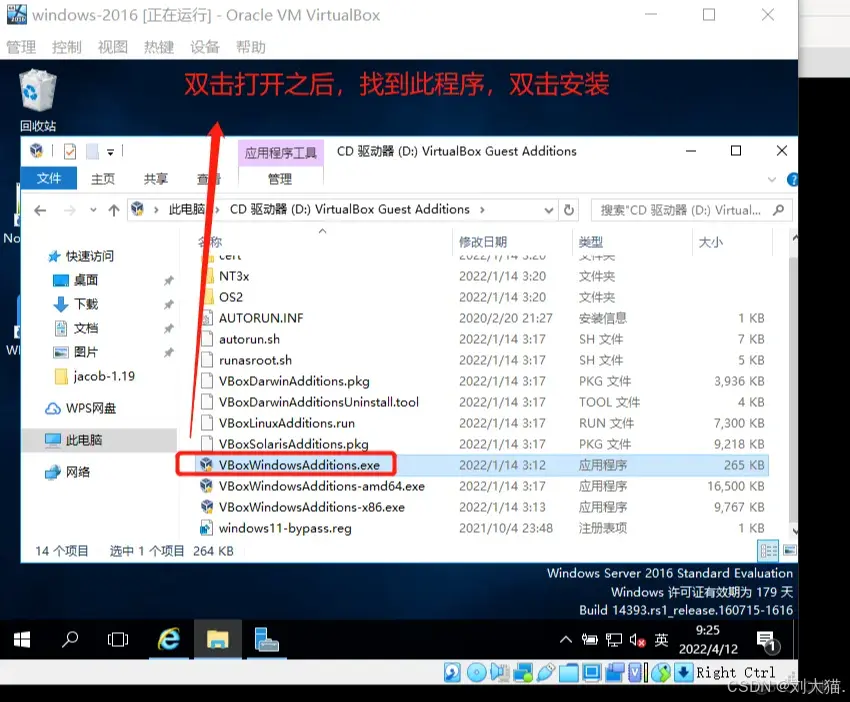Open the clock showing 9:25
The width and height of the screenshot is (850, 702).
click(708, 640)
